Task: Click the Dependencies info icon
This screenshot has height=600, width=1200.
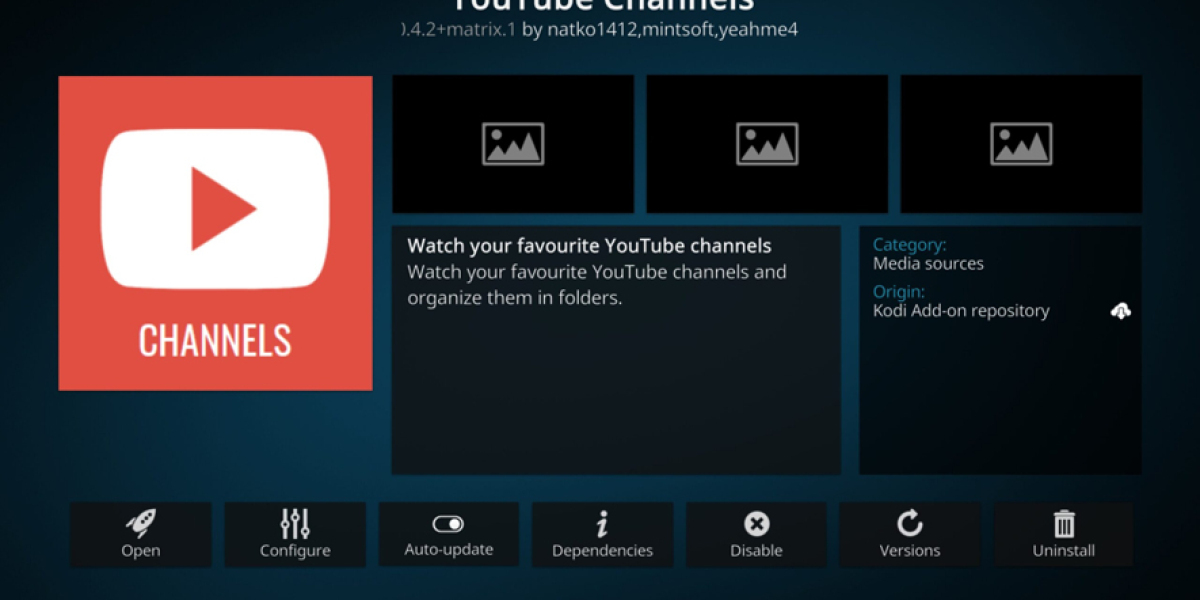Action: (x=602, y=523)
